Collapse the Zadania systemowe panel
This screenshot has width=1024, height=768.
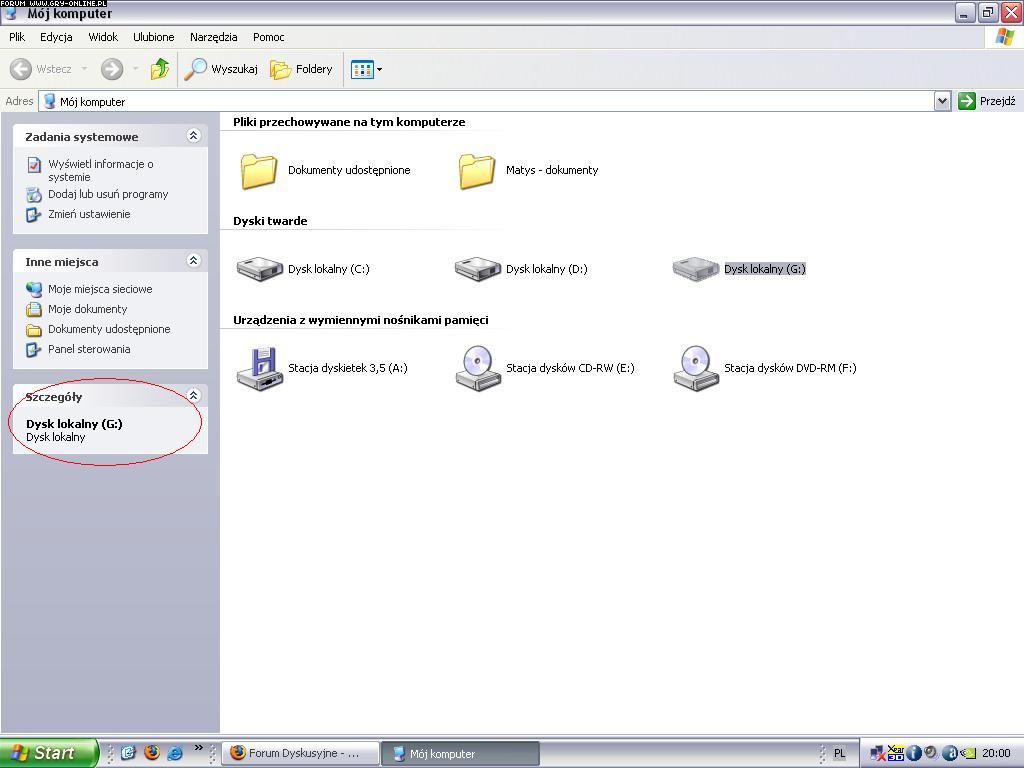point(194,137)
